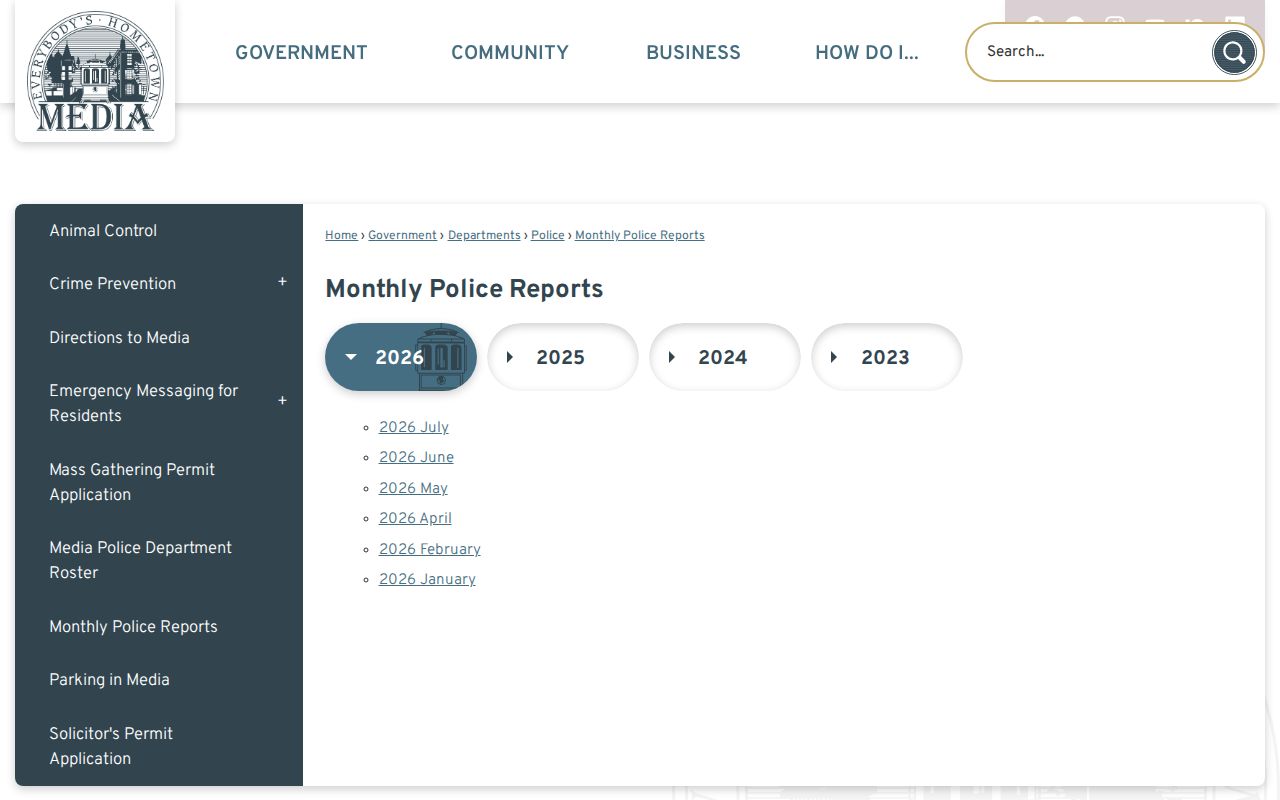Screen dimensions: 1280x800
Task: Expand the Emergency Messaging for Residents plus icon
Action: [282, 401]
